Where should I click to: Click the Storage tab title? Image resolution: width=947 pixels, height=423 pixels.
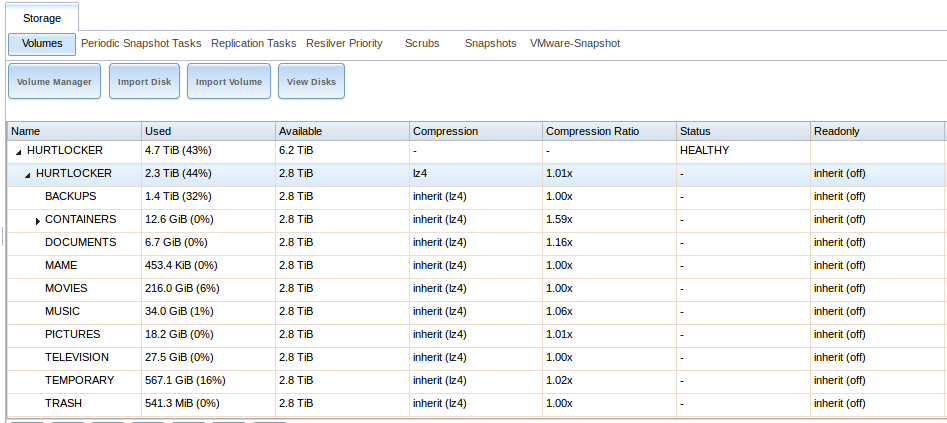[x=42, y=17]
